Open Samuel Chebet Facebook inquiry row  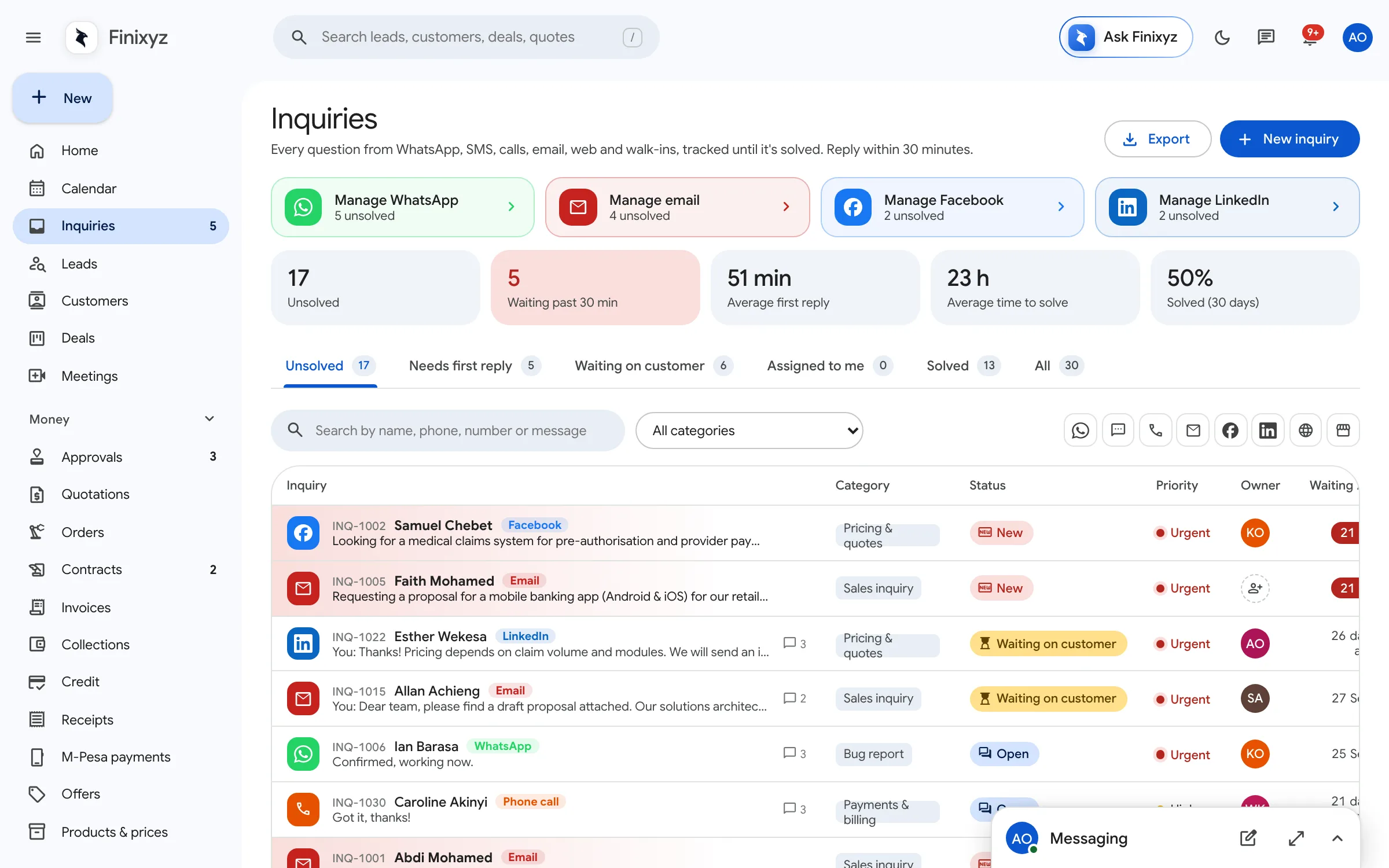(815, 533)
